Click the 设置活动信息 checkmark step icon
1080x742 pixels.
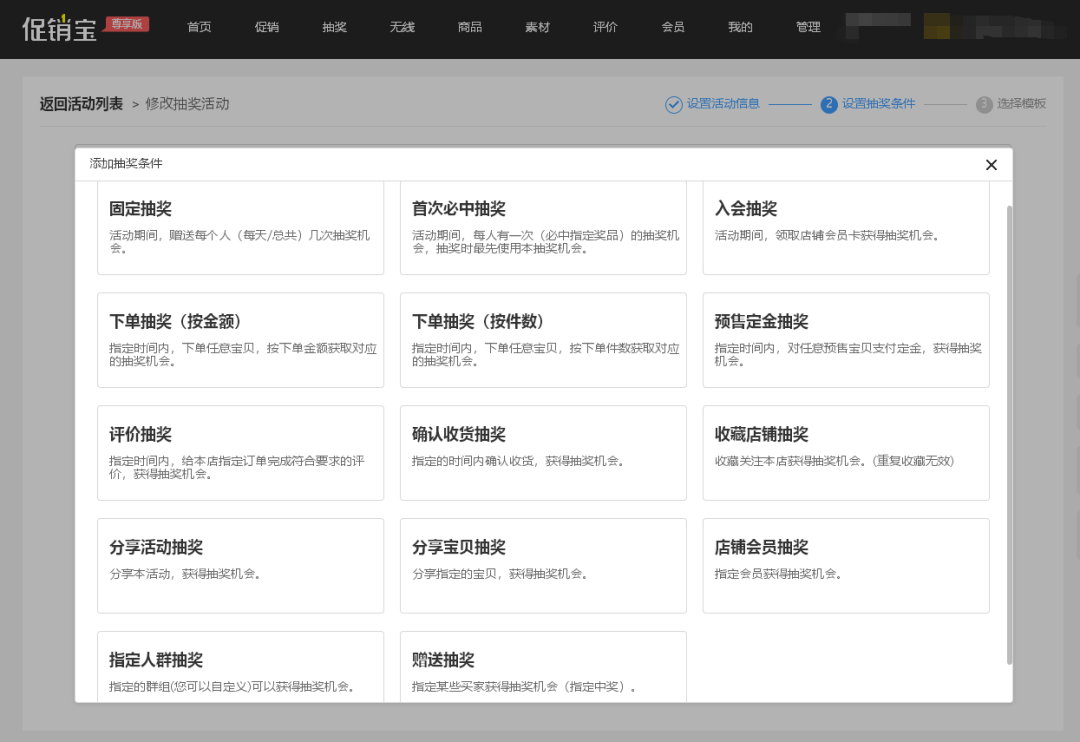pos(674,104)
